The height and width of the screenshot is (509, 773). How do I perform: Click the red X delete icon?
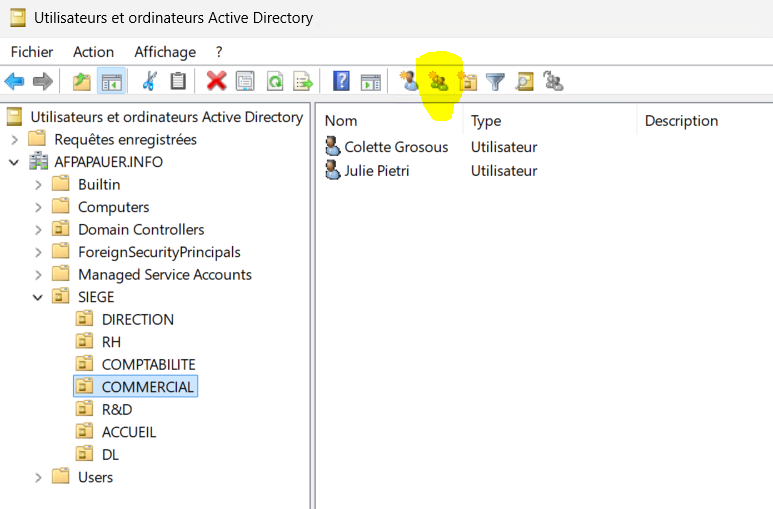point(216,82)
